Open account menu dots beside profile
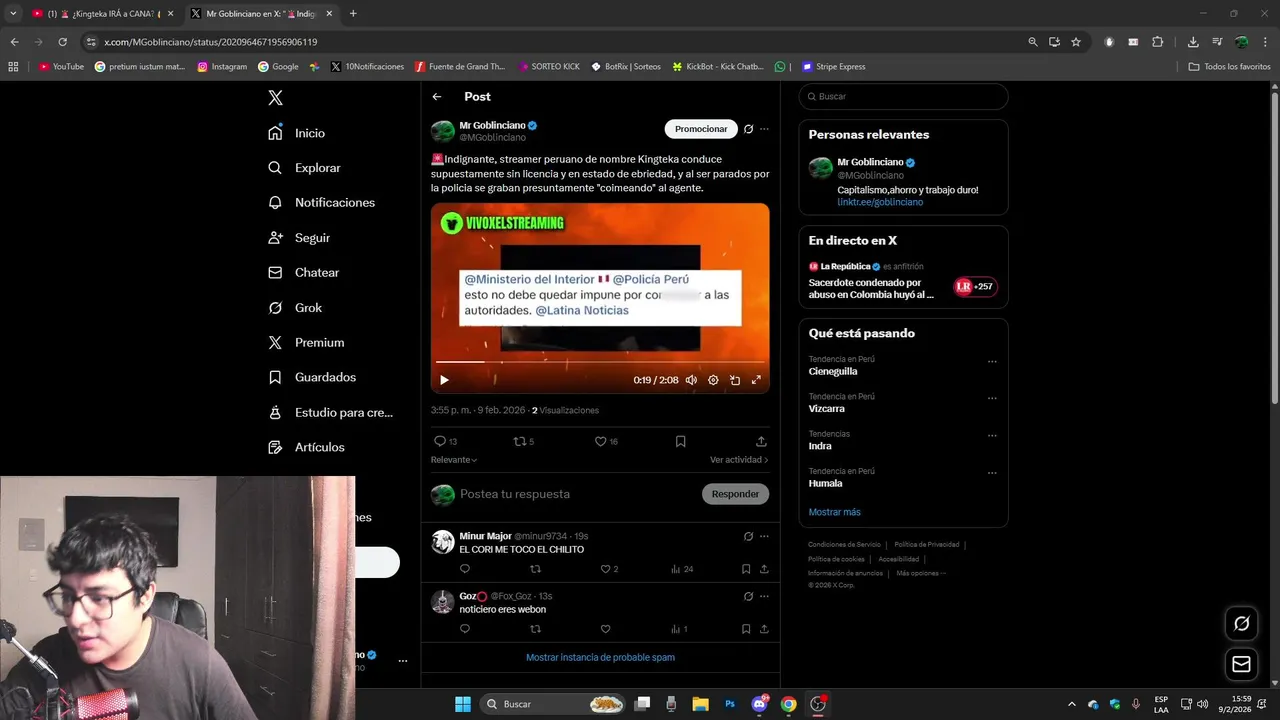 click(x=403, y=661)
